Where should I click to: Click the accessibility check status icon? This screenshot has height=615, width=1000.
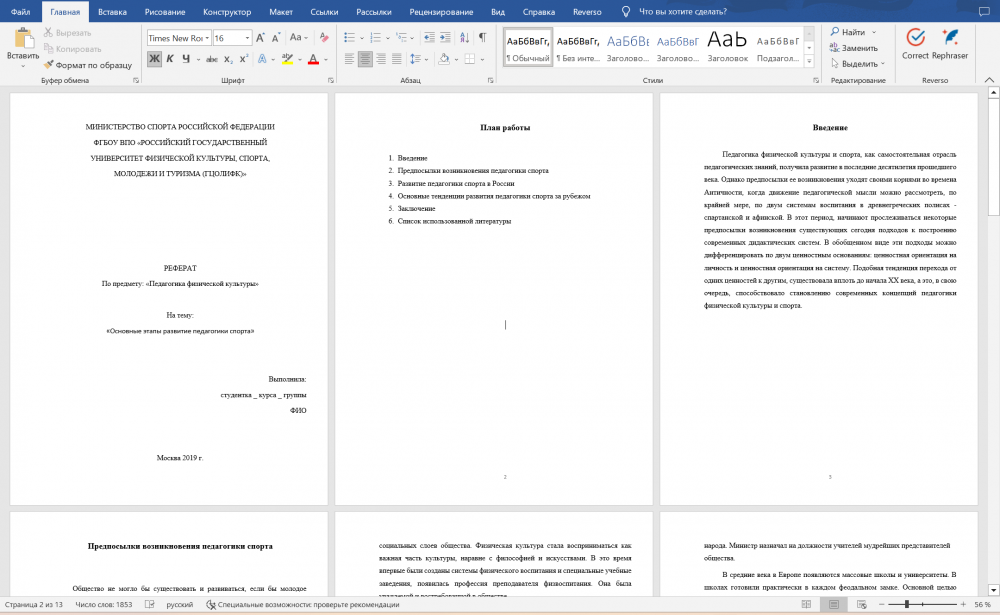coord(210,604)
